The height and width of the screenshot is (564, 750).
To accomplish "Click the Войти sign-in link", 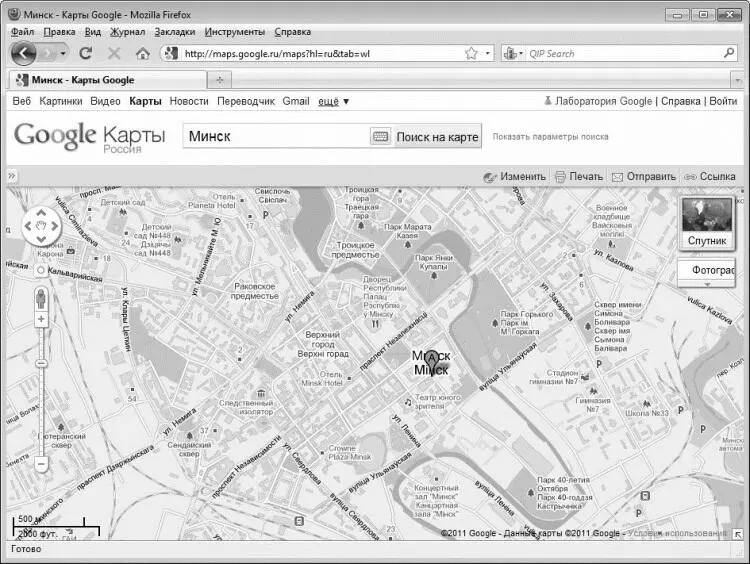I will tap(723, 101).
